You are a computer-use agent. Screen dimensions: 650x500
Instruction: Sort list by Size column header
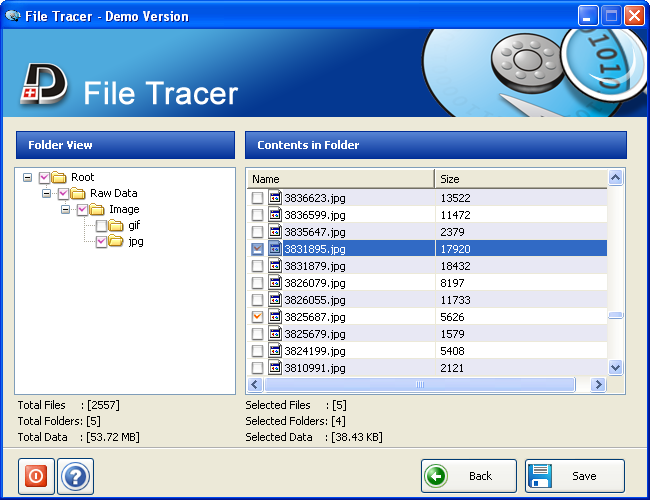(x=521, y=179)
